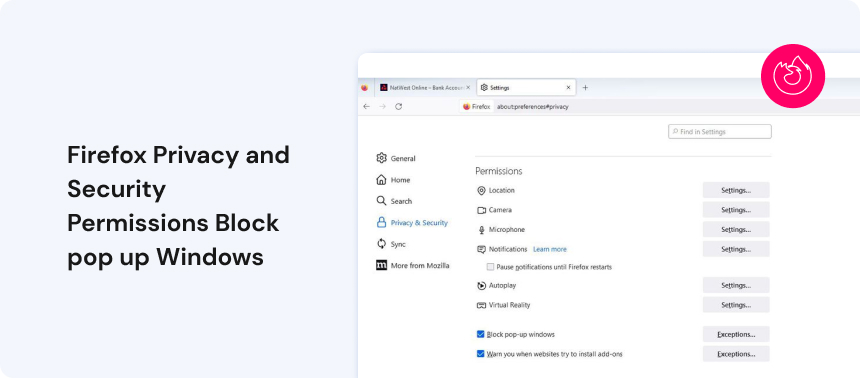This screenshot has height=378, width=860.
Task: Click the Sync arrows icon
Action: click(381, 244)
